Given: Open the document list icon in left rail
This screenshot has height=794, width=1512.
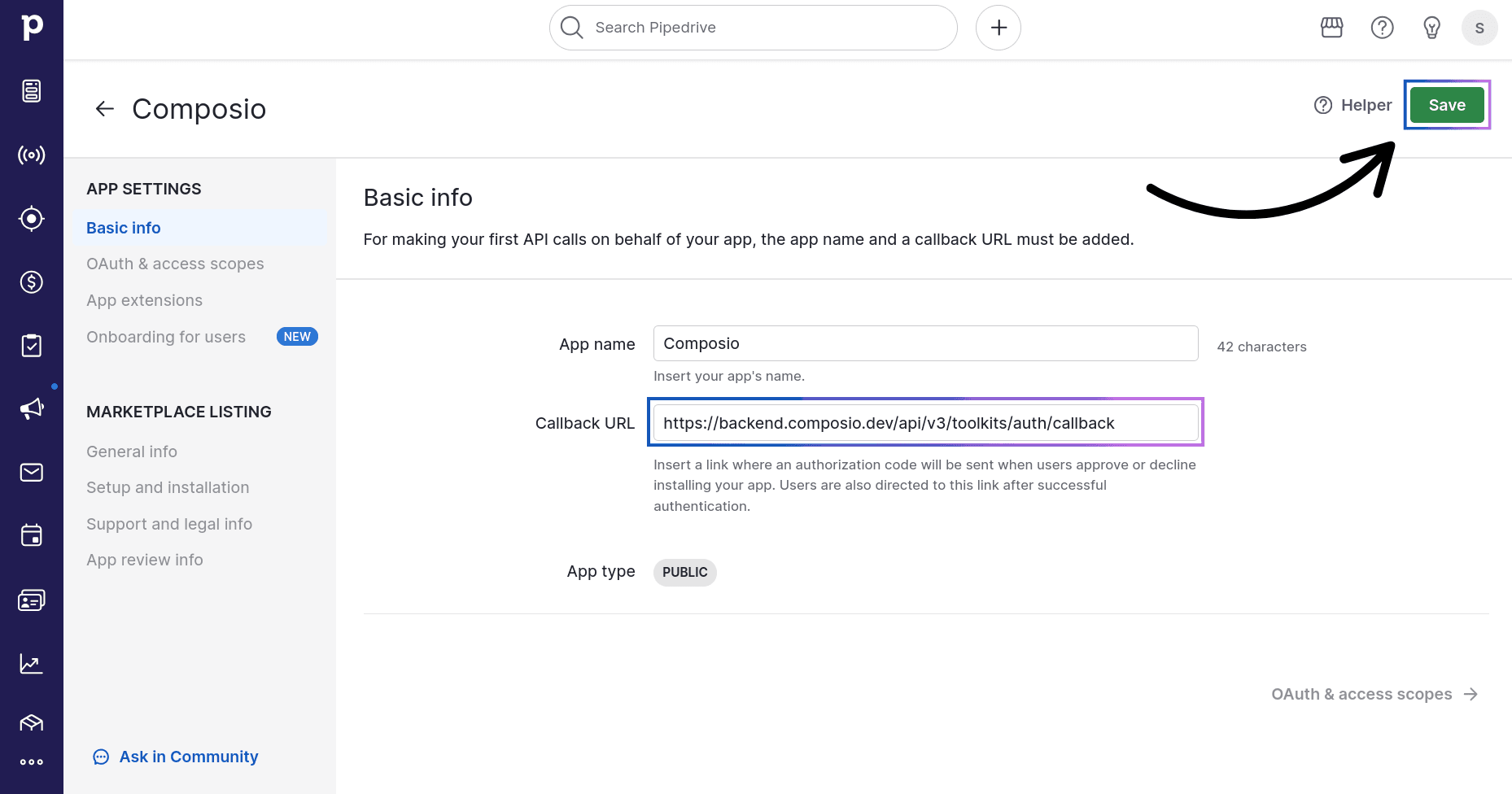Looking at the screenshot, I should point(32,91).
